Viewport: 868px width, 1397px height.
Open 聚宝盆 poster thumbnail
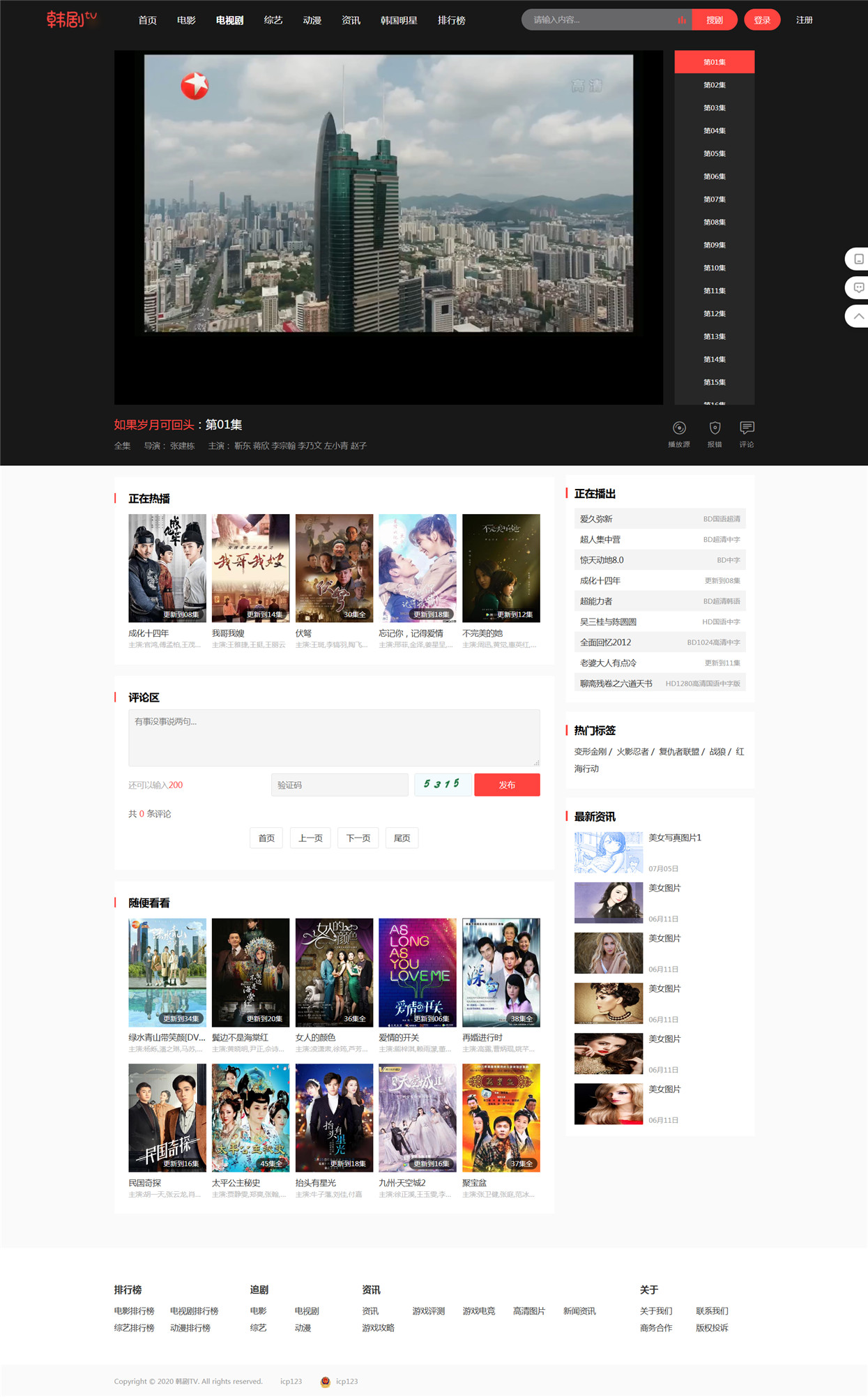click(501, 1118)
